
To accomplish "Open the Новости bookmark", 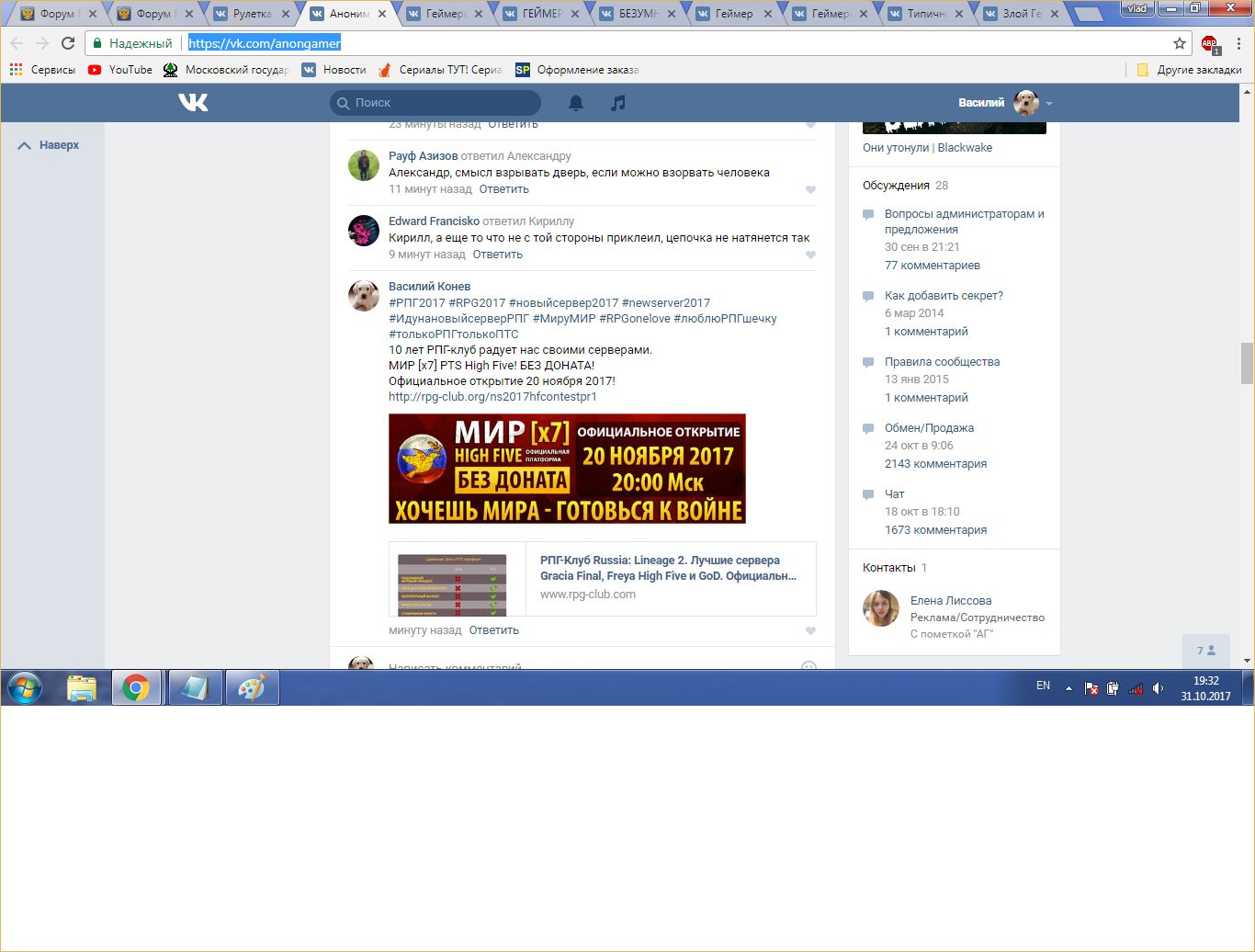I will coord(334,70).
